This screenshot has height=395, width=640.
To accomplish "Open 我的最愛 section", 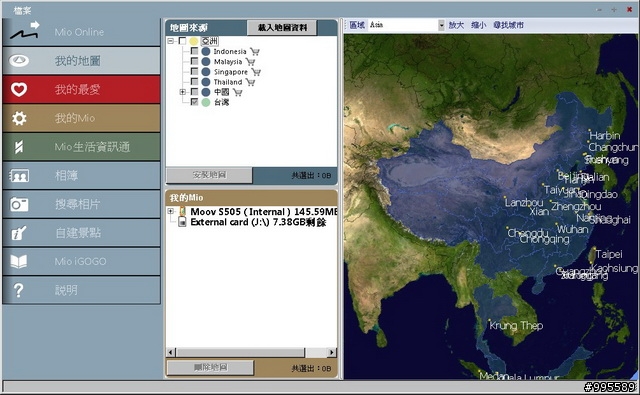I will point(81,89).
